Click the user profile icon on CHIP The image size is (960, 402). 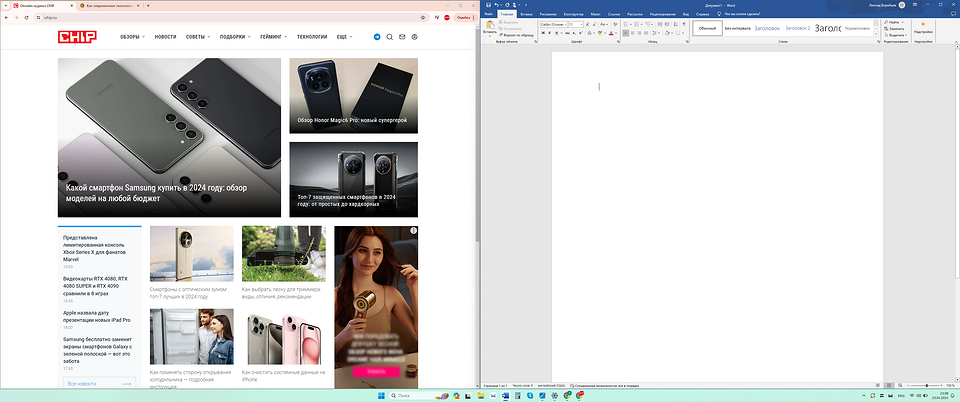coord(413,37)
